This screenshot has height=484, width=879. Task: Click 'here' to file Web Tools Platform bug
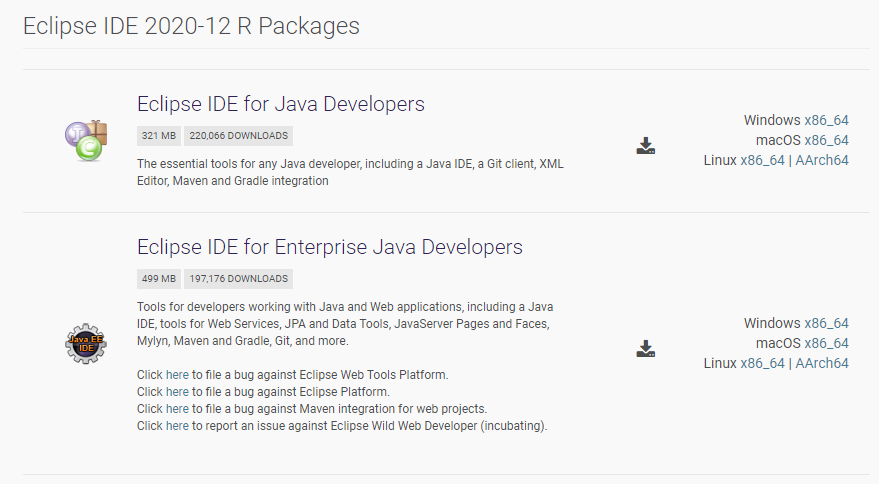point(177,375)
